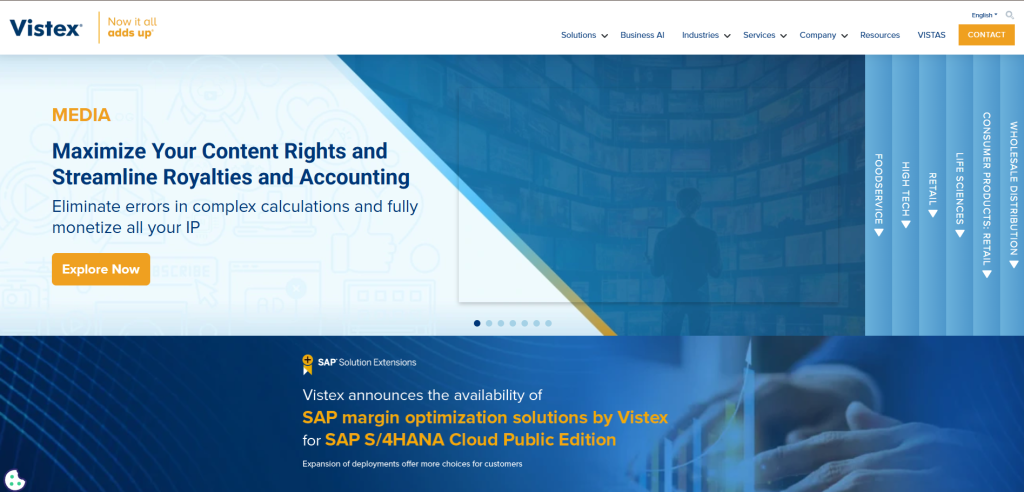Open the cookie preferences icon
This screenshot has height=492, width=1024.
[x=15, y=479]
